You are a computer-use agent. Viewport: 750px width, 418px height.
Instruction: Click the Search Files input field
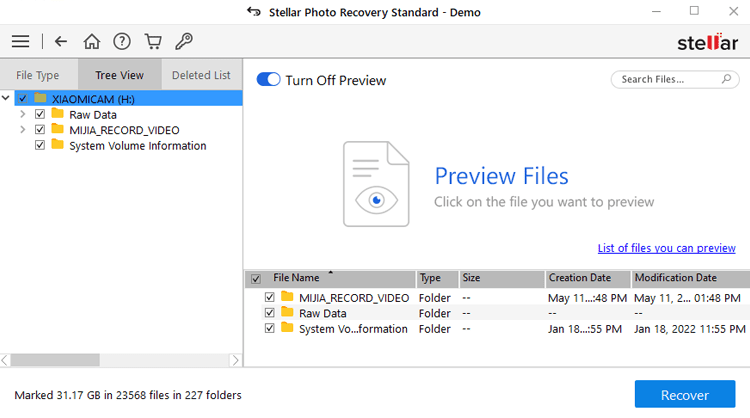674,79
